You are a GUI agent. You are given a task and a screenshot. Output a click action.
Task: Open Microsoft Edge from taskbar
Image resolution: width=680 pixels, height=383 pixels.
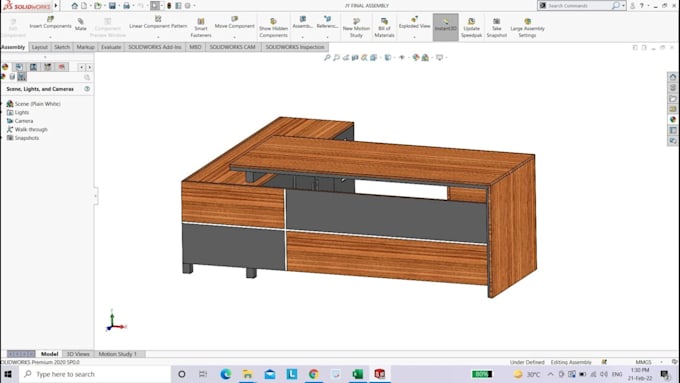tap(226, 374)
